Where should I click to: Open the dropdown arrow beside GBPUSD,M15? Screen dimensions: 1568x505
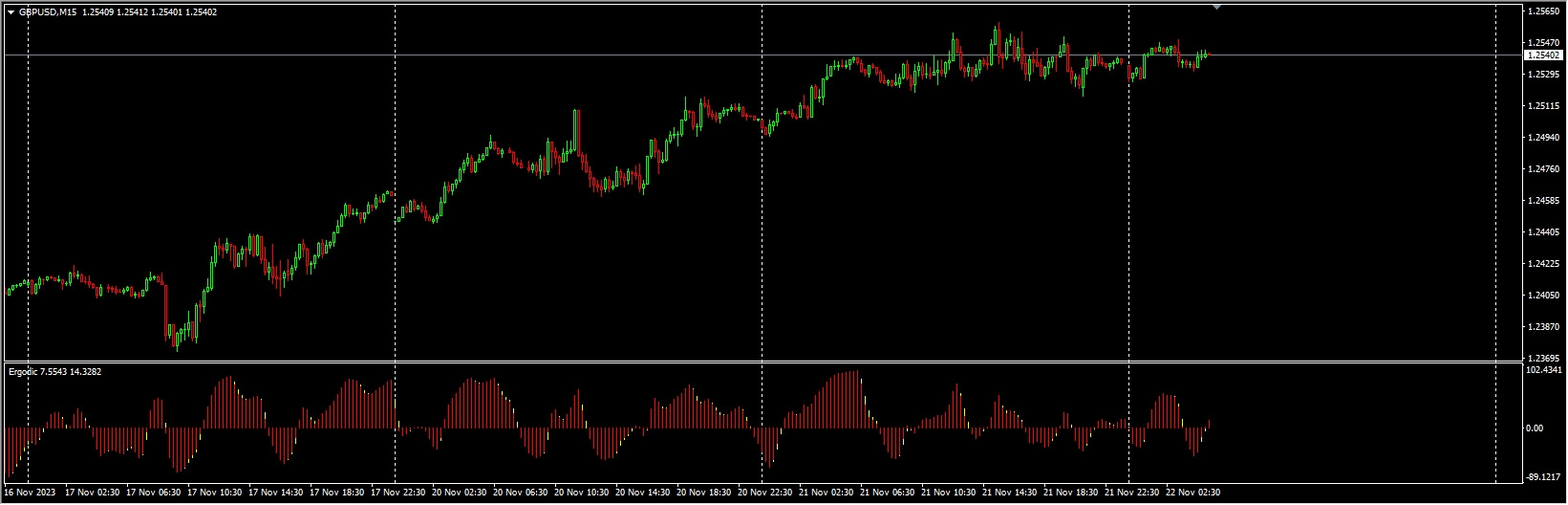[11, 12]
